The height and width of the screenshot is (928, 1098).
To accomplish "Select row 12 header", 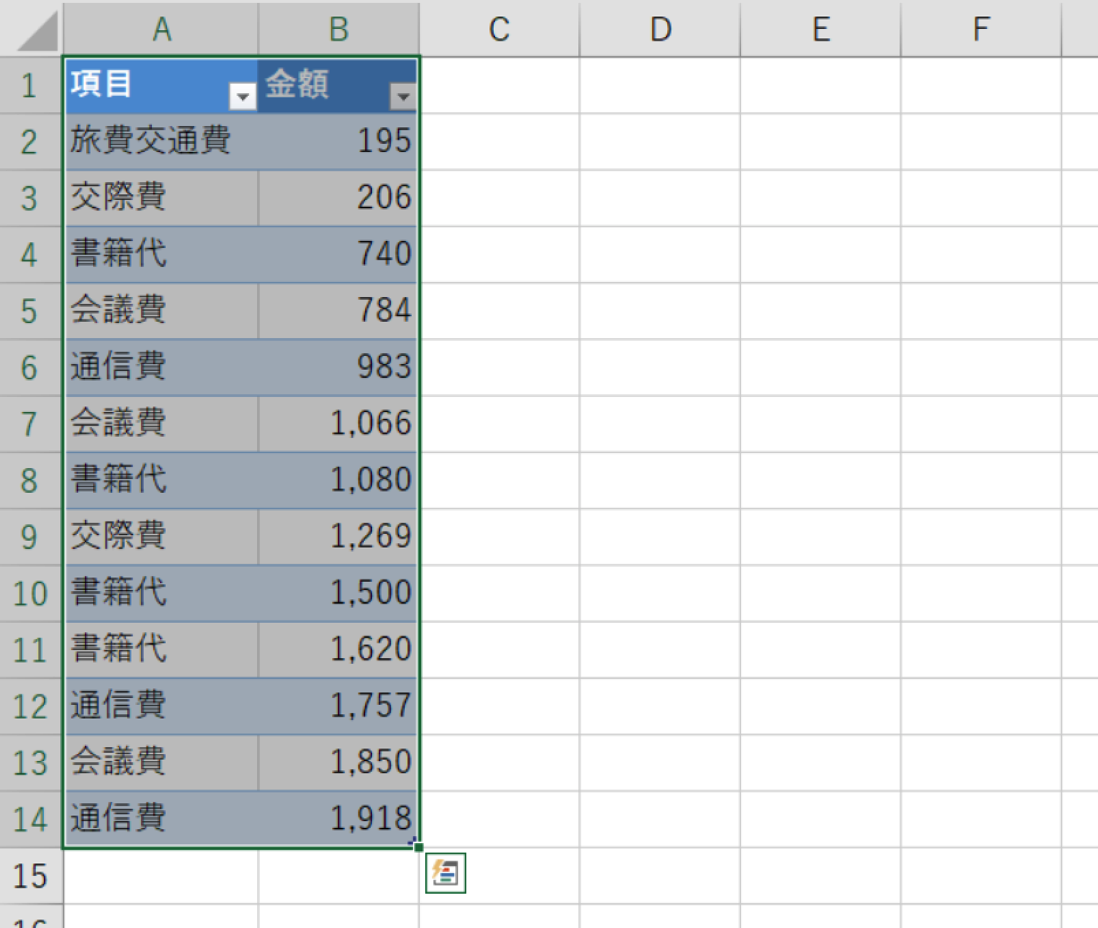I will tap(30, 707).
